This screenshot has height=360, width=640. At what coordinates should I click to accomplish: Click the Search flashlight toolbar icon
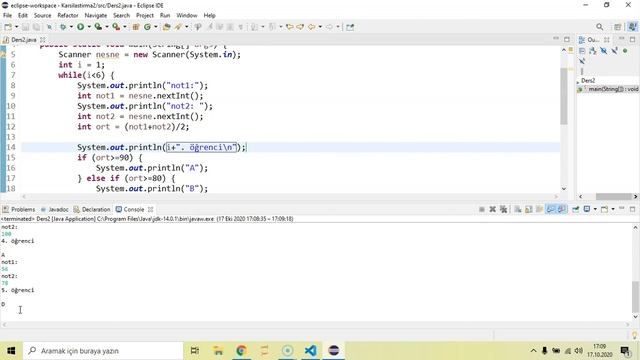(x=178, y=27)
